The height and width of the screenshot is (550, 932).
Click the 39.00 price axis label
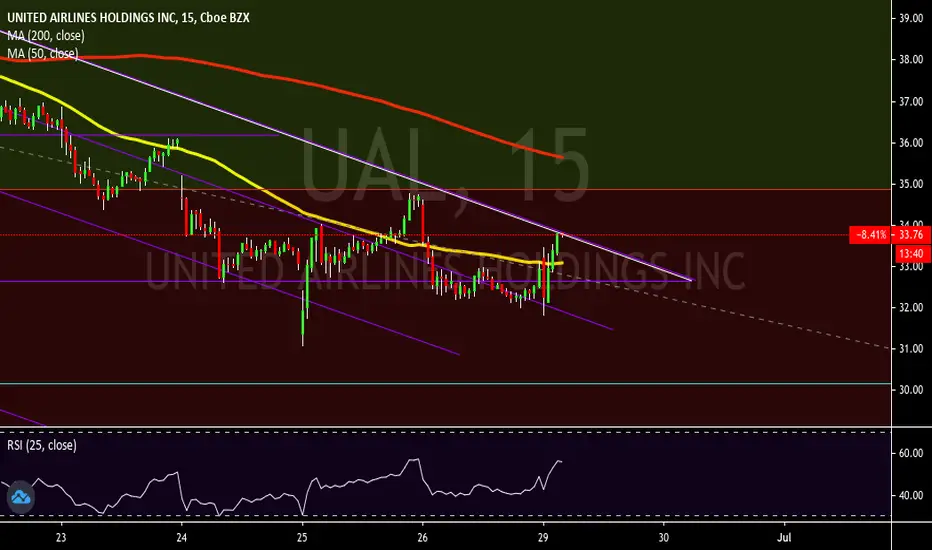[x=911, y=18]
